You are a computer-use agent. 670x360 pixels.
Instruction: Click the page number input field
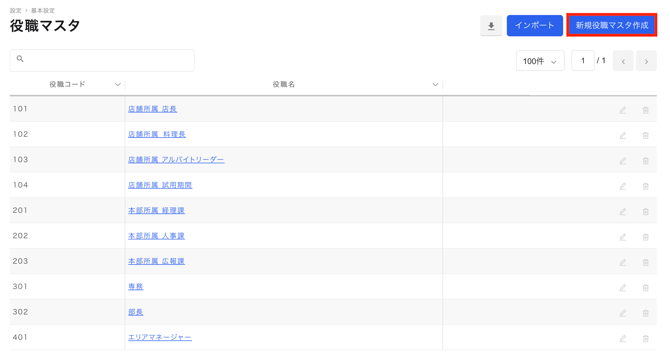click(583, 61)
